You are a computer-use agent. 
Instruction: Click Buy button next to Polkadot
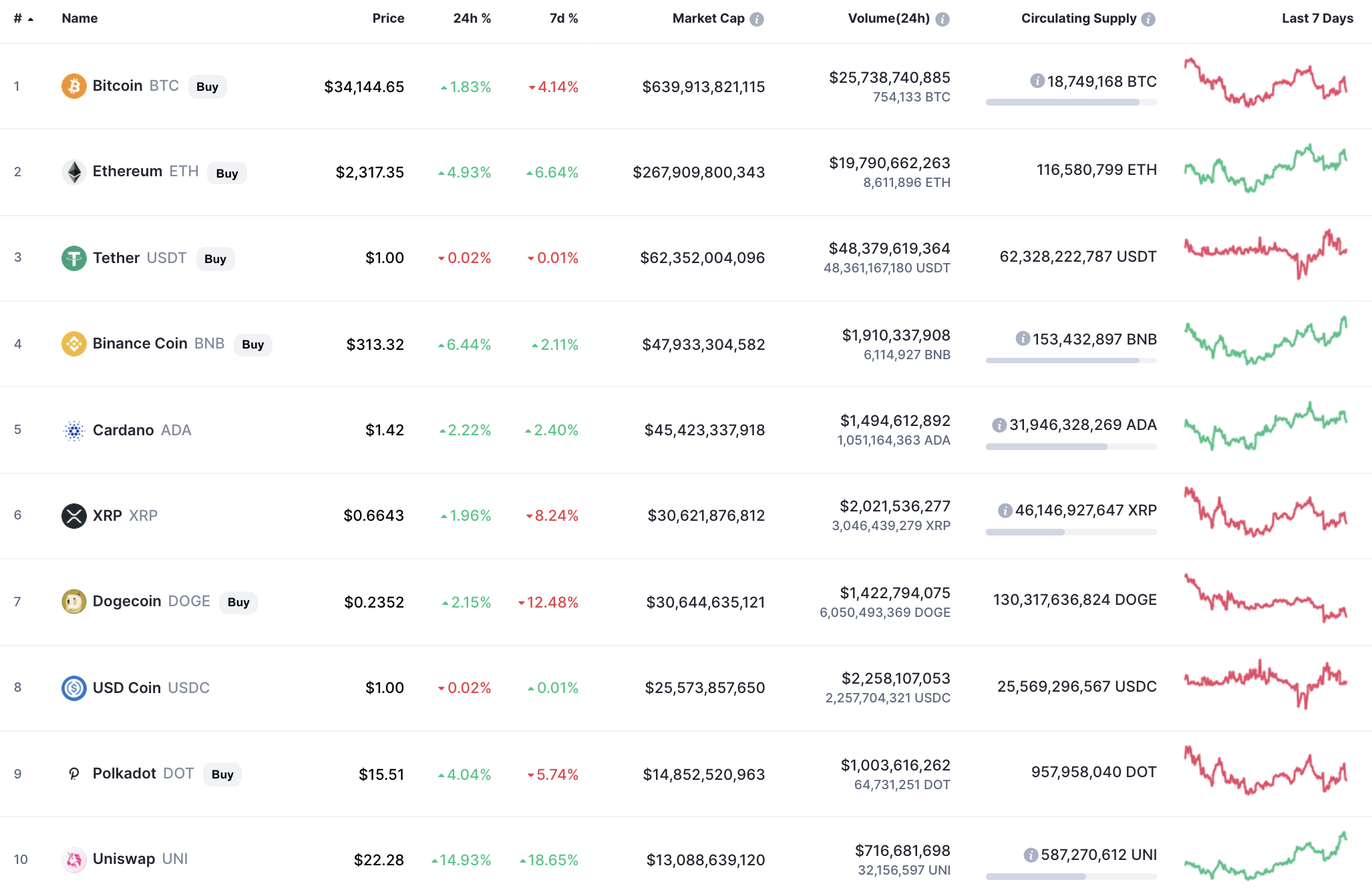222,774
